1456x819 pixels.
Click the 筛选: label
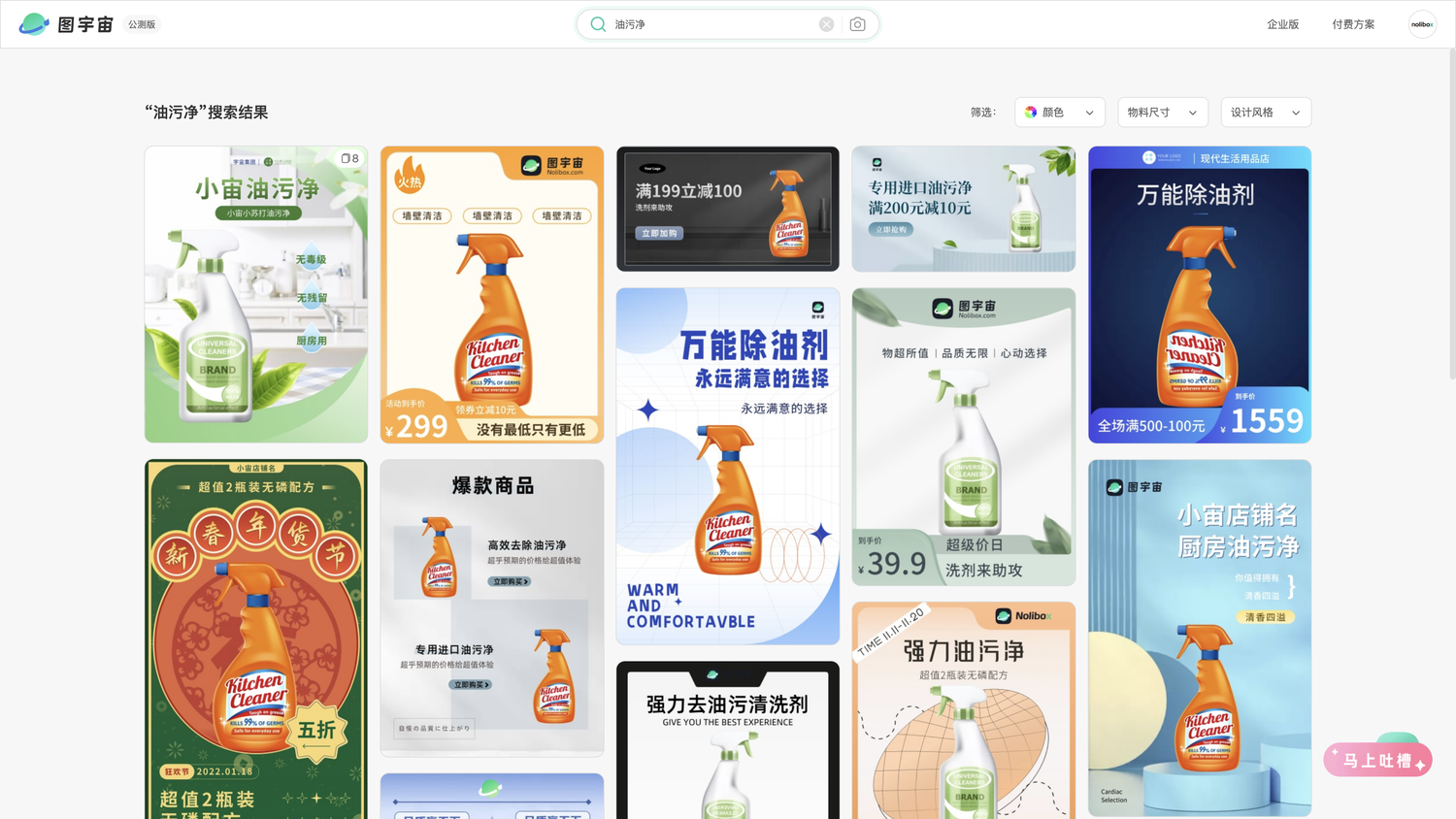click(983, 113)
